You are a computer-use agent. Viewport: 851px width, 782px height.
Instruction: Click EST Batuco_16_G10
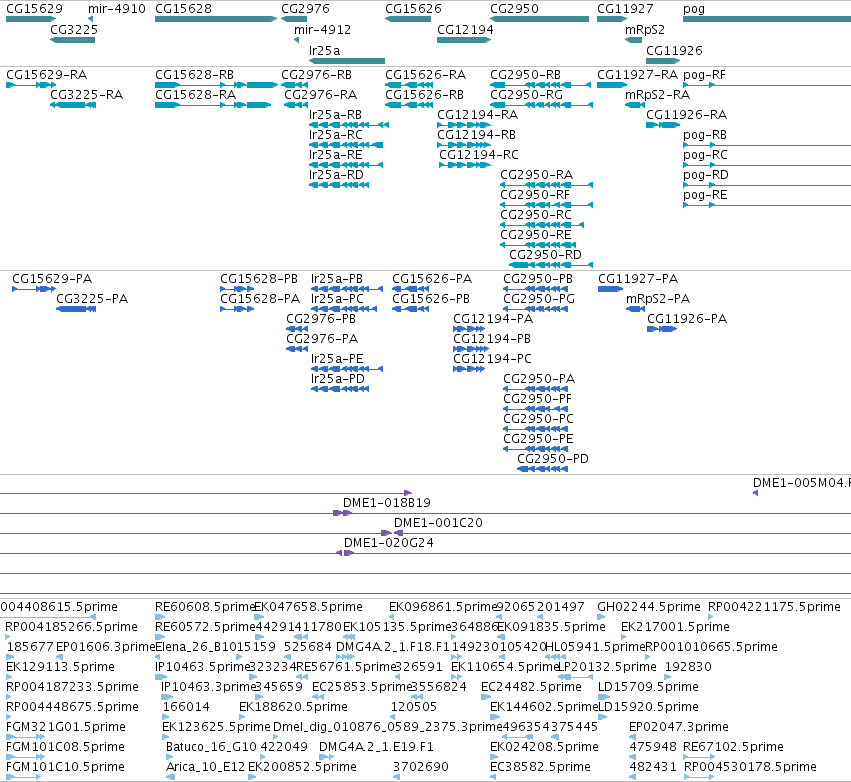coord(211,747)
